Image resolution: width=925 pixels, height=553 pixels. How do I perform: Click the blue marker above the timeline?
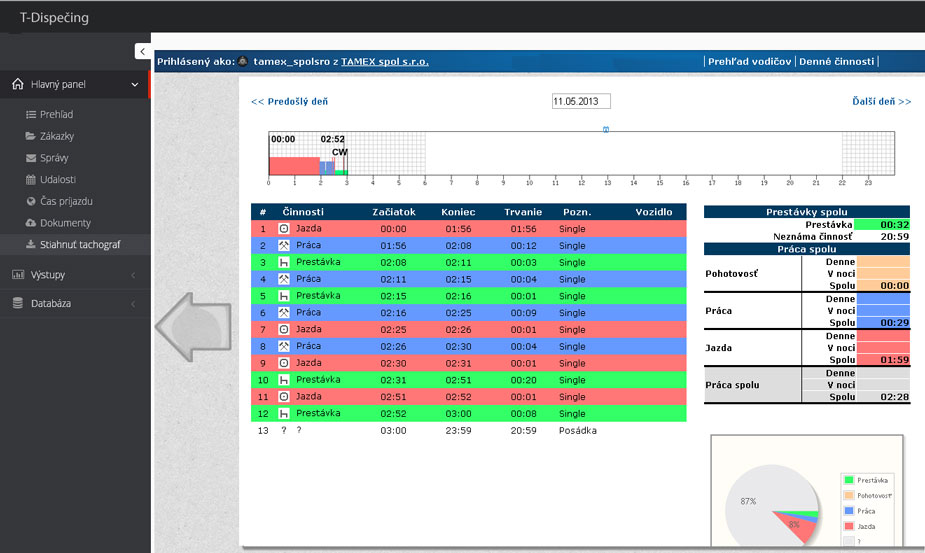pos(606,130)
